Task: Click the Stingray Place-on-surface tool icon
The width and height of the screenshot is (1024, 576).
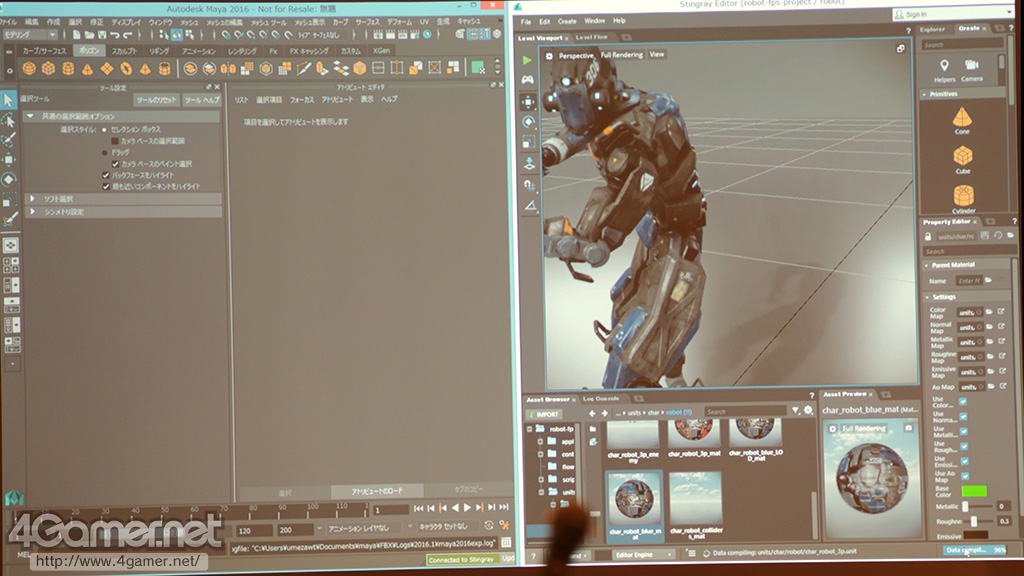Action: click(x=529, y=163)
